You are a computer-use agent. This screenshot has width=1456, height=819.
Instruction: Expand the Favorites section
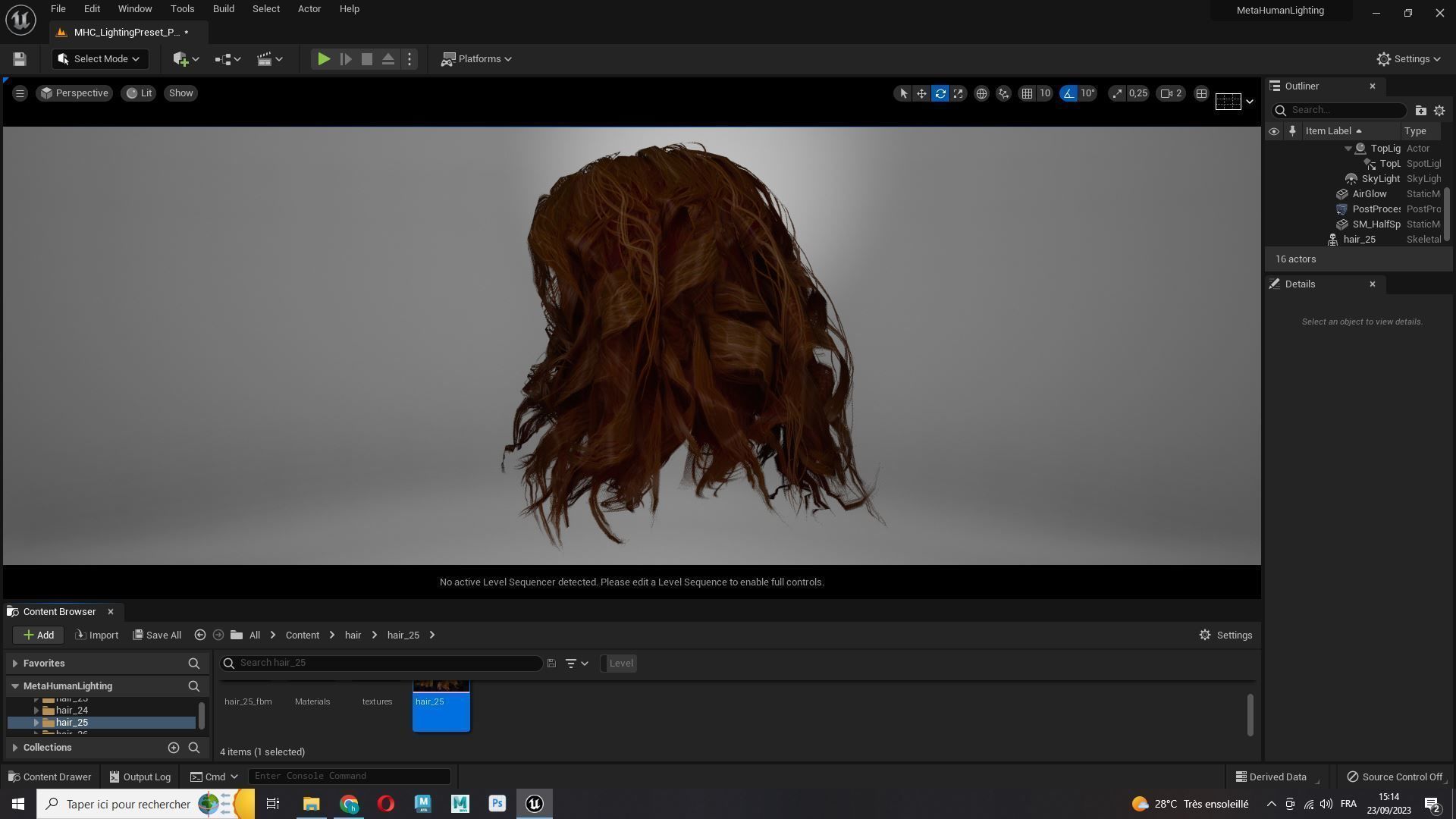coord(14,664)
